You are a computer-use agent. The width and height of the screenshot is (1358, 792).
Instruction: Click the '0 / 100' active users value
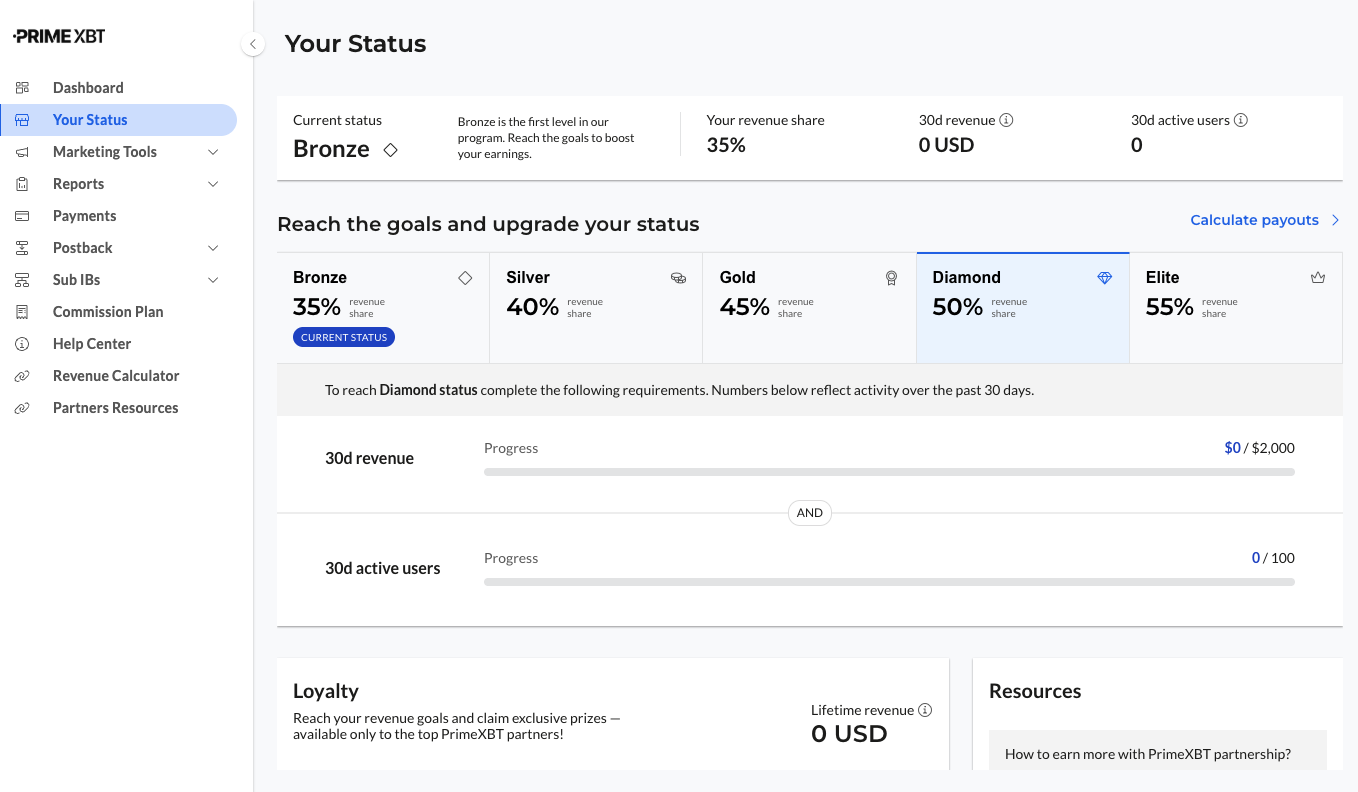[x=1273, y=558]
